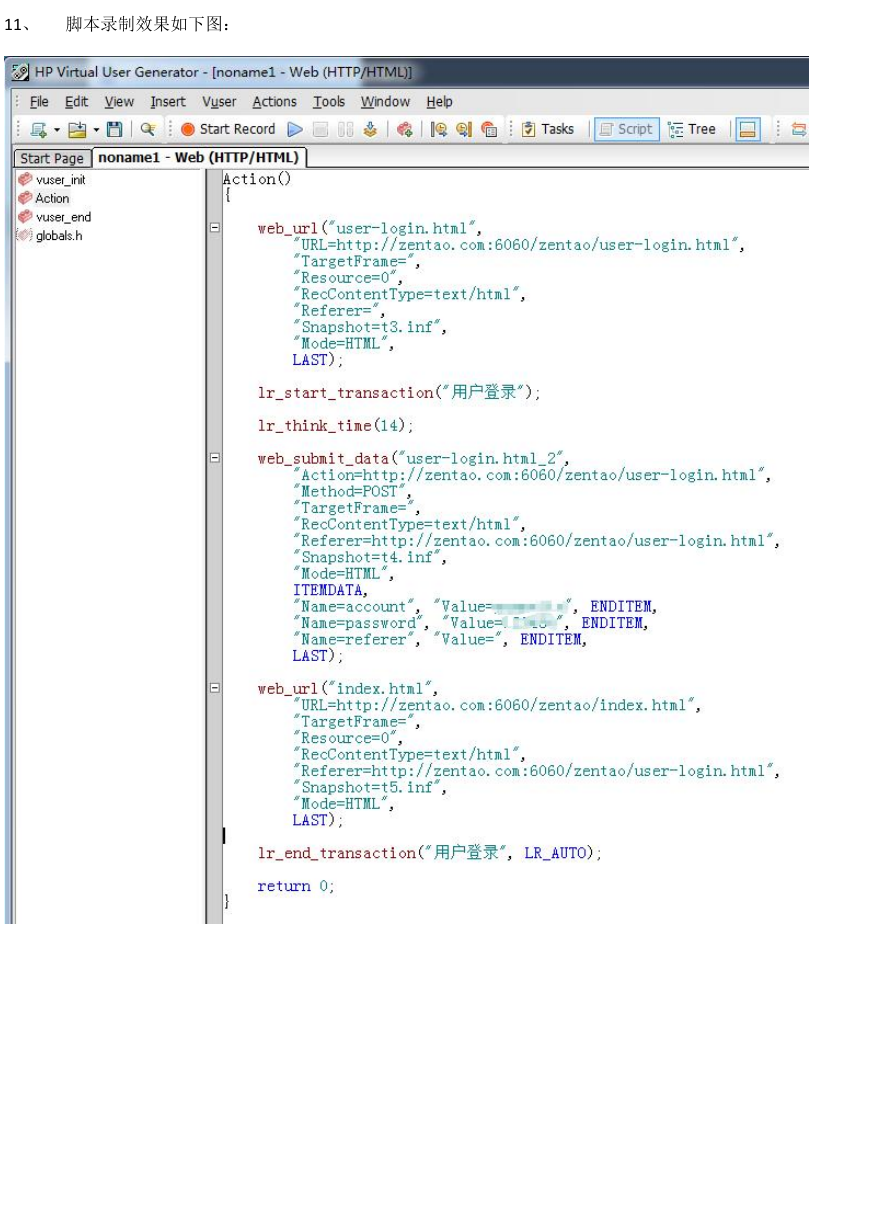Click the vuser_end red block icon

25,217
